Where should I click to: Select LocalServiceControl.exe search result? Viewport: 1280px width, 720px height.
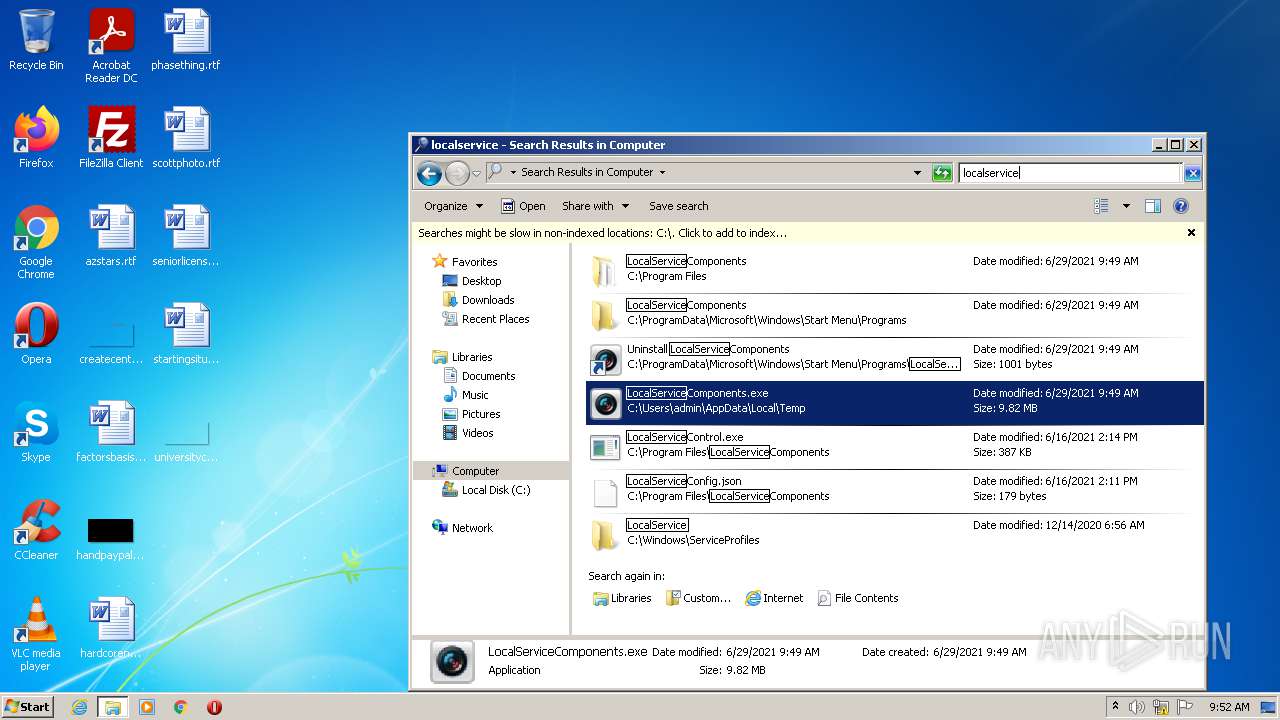895,445
